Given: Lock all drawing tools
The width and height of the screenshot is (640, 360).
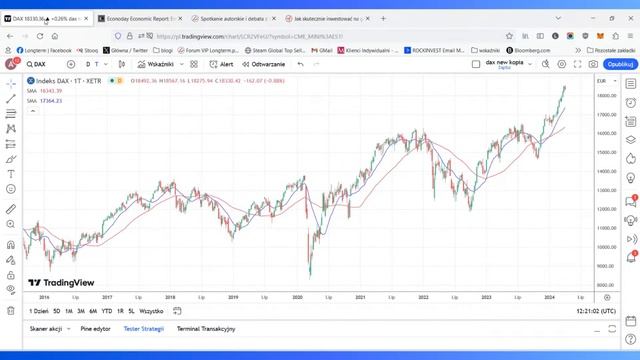Looking at the screenshot, I should click(x=11, y=275).
